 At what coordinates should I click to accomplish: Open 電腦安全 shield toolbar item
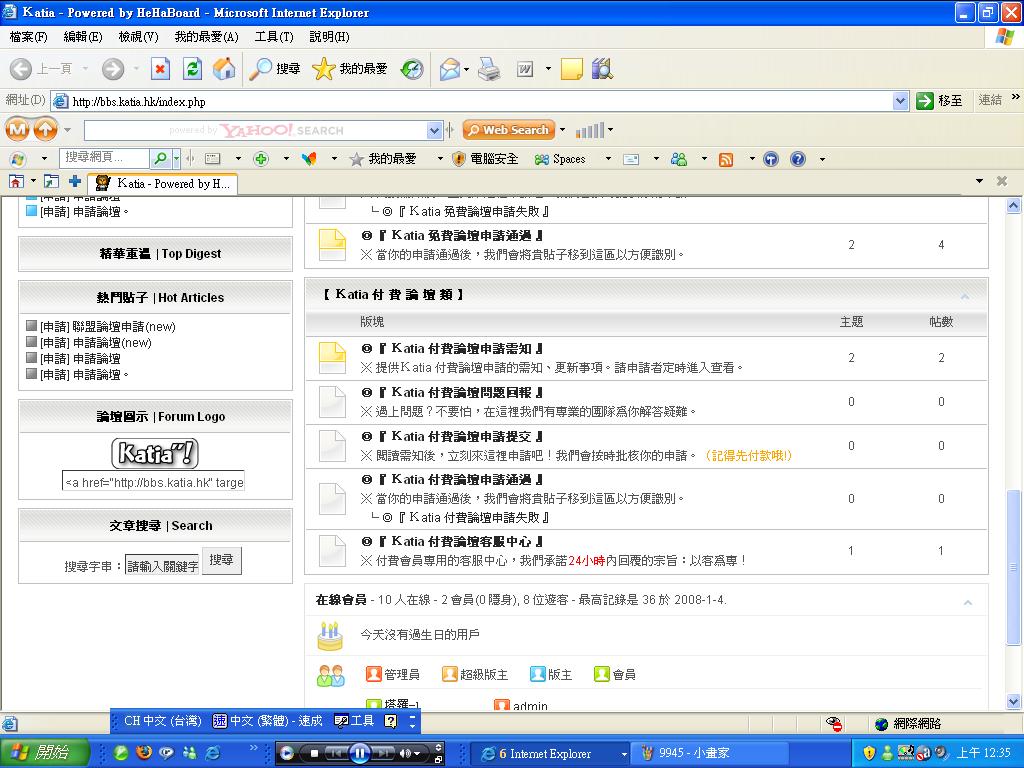pos(485,159)
